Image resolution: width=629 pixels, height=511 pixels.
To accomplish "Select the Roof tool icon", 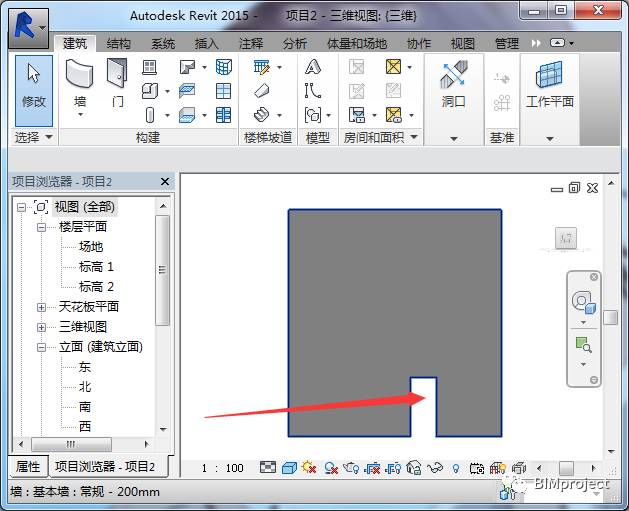I will (x=187, y=67).
